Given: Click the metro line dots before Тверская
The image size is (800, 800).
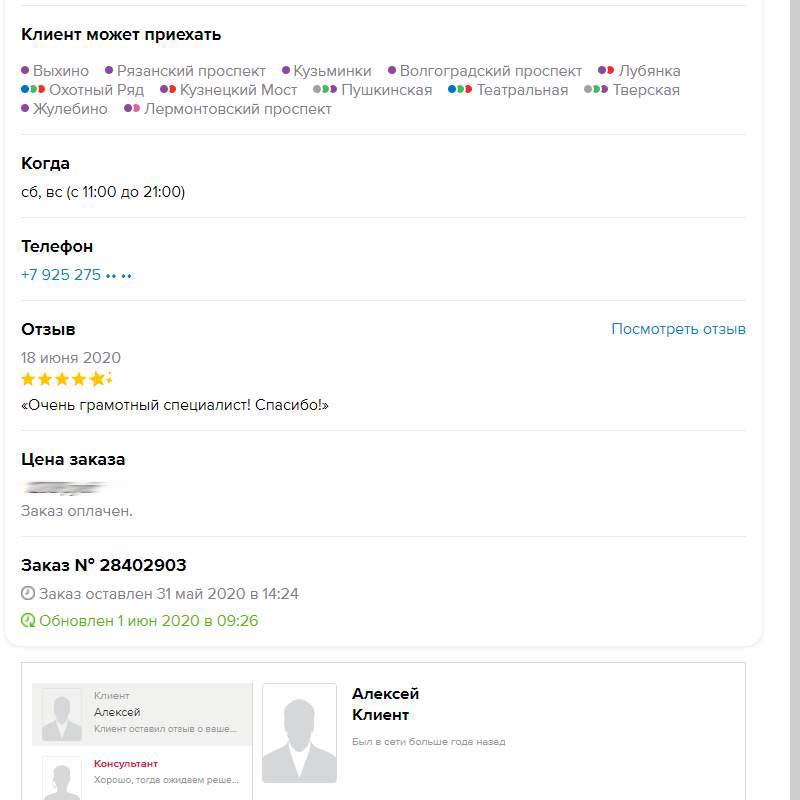Looking at the screenshot, I should [596, 90].
